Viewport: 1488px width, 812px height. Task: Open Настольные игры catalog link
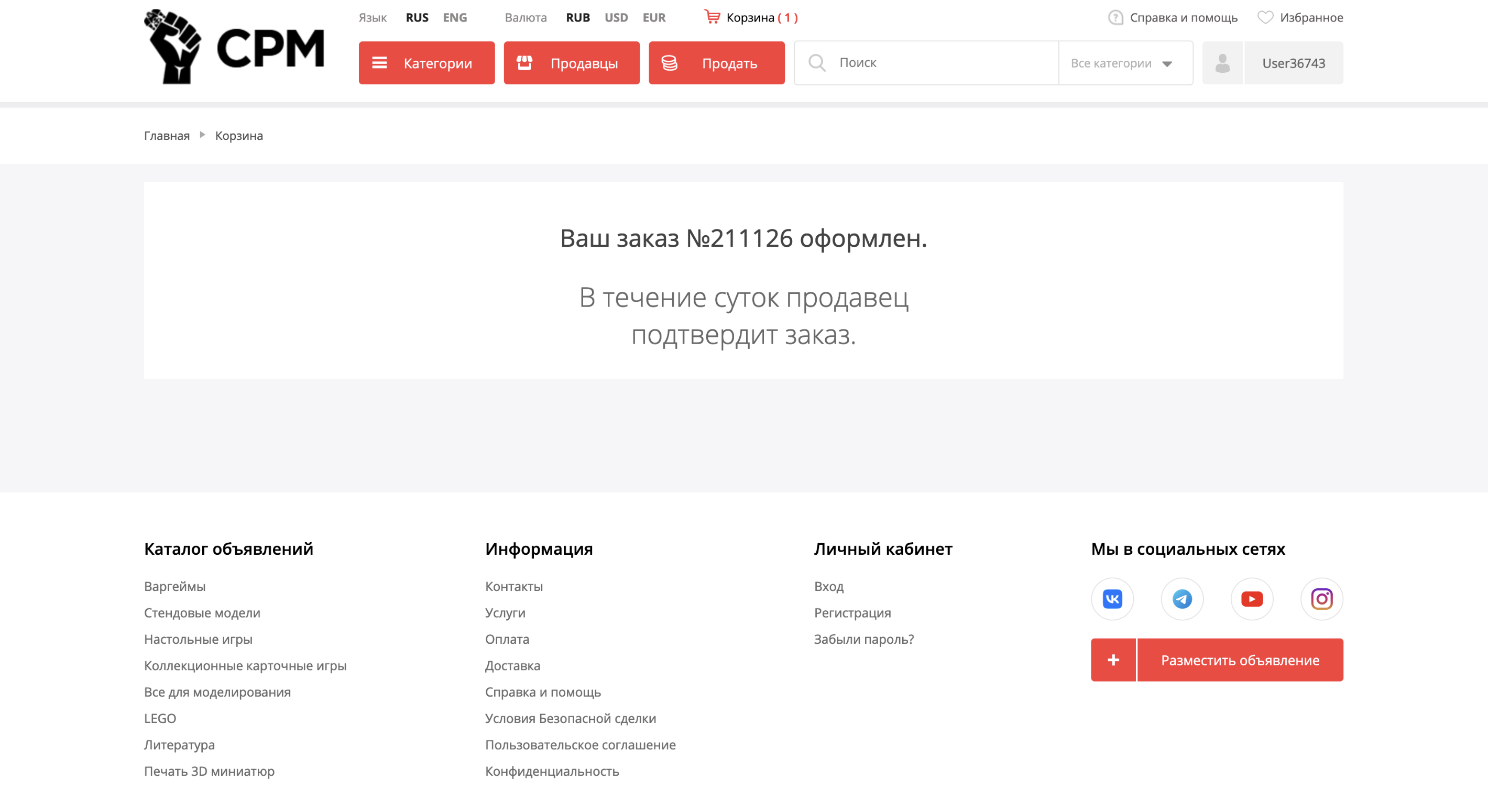(x=198, y=639)
